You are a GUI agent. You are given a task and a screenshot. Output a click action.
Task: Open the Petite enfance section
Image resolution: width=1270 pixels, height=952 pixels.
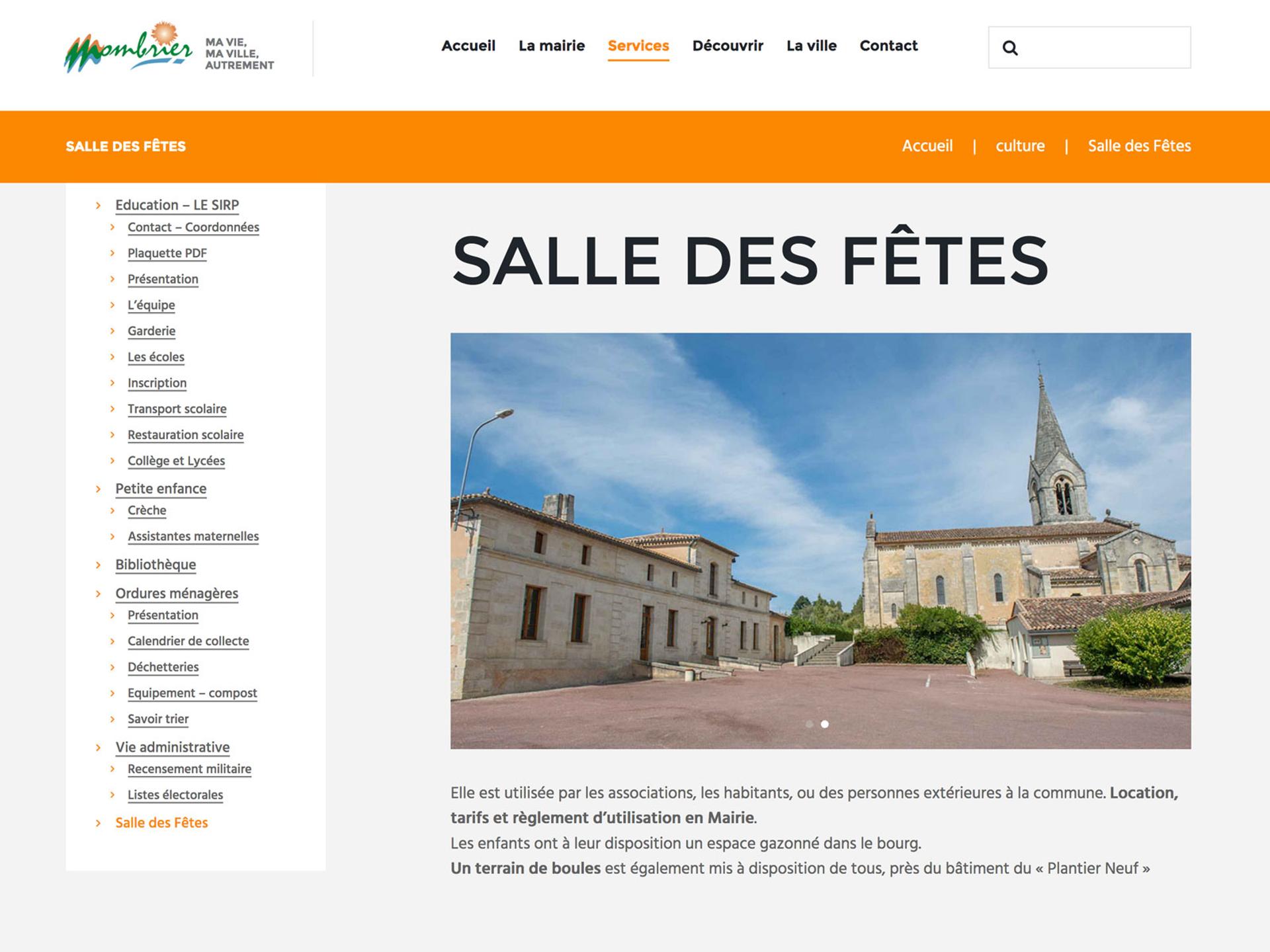(x=161, y=489)
